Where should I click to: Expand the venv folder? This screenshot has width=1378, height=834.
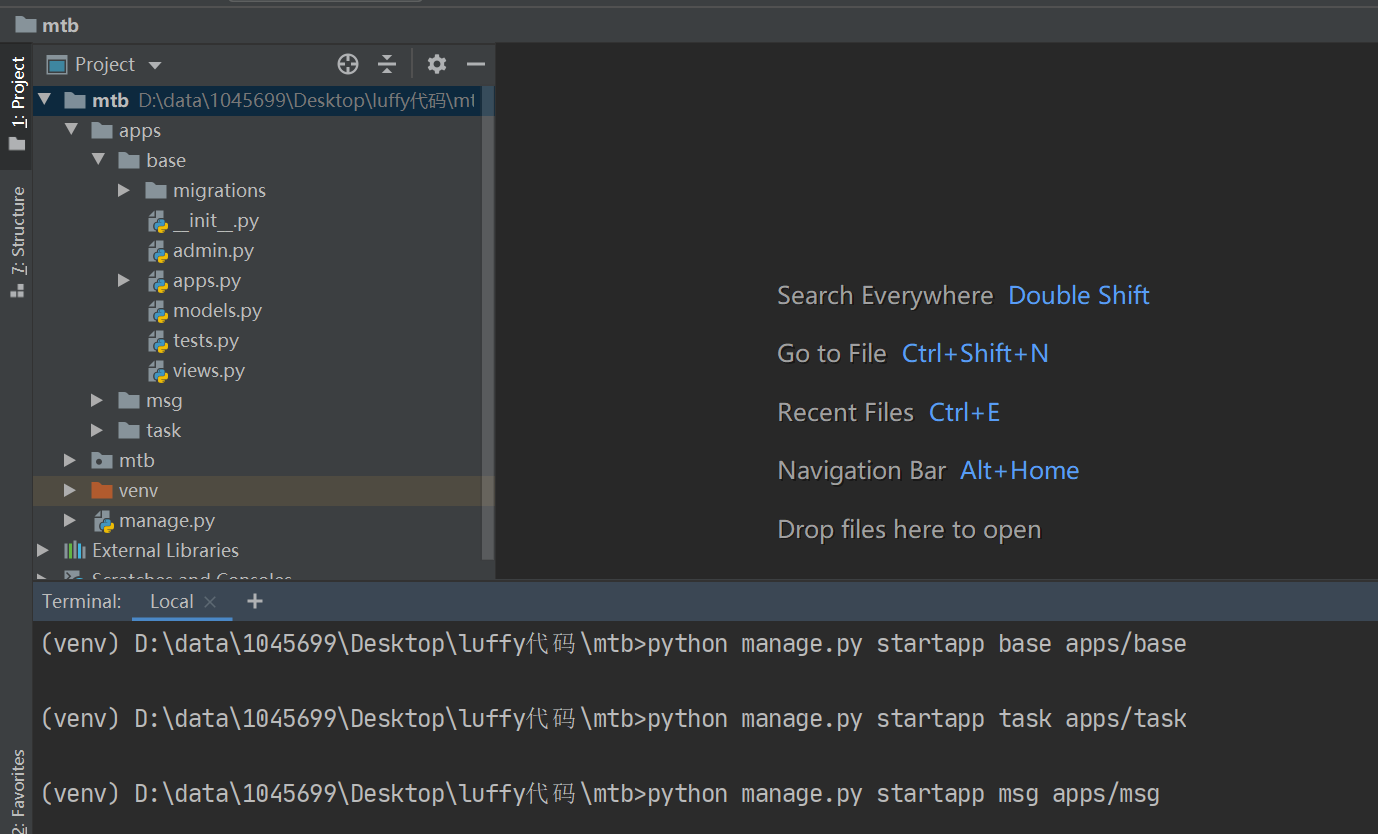[x=70, y=490]
